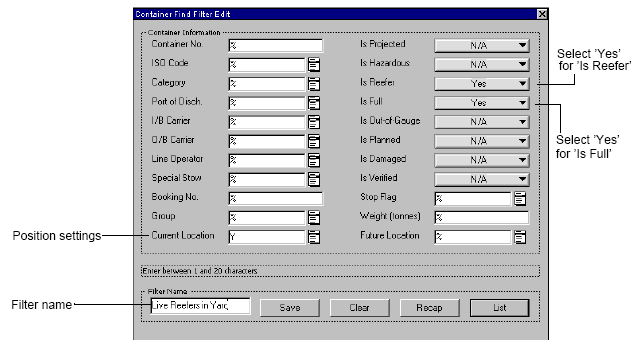Open the lookup list beside Port of Disch.
644x364 pixels.
314,103
